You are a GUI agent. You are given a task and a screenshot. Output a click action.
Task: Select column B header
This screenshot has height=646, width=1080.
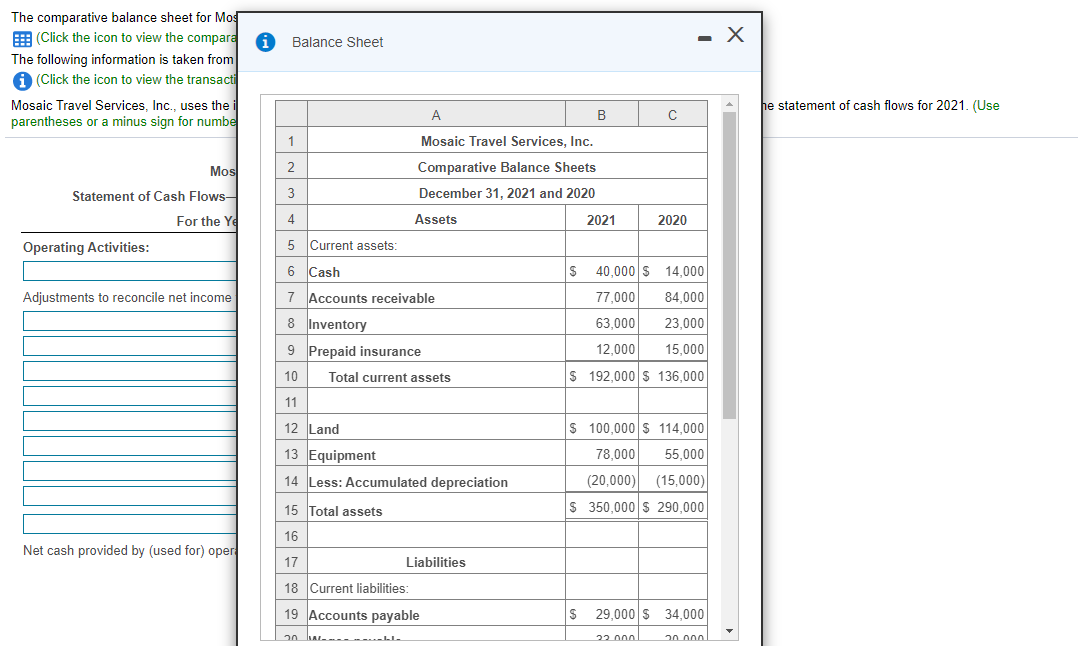pos(601,114)
